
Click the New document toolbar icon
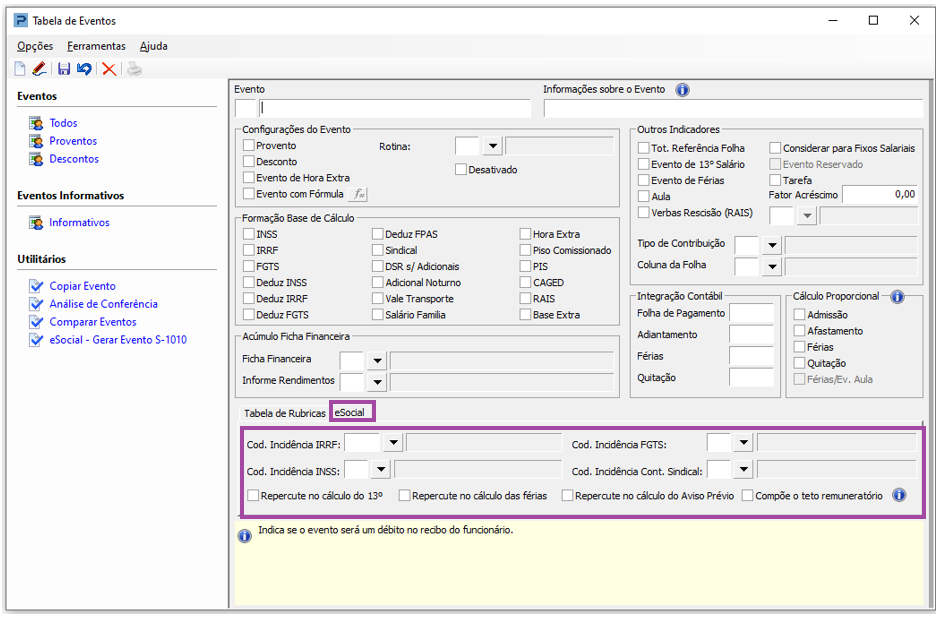(x=20, y=69)
